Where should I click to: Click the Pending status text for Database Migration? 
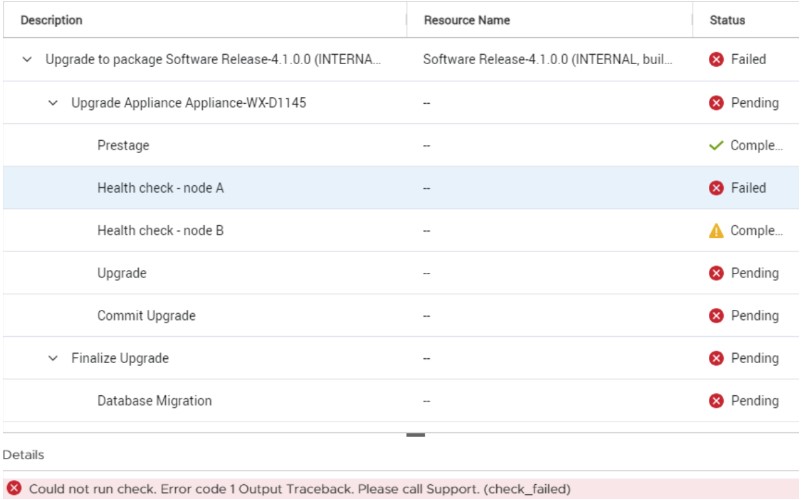pos(755,401)
